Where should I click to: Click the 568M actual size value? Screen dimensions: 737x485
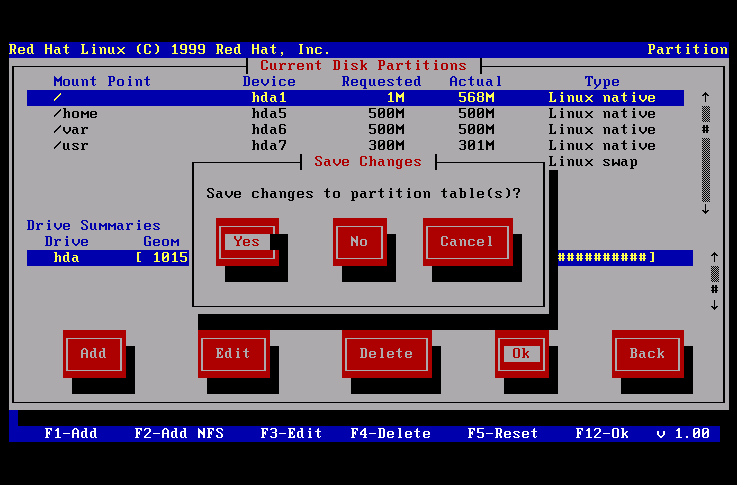click(x=477, y=98)
